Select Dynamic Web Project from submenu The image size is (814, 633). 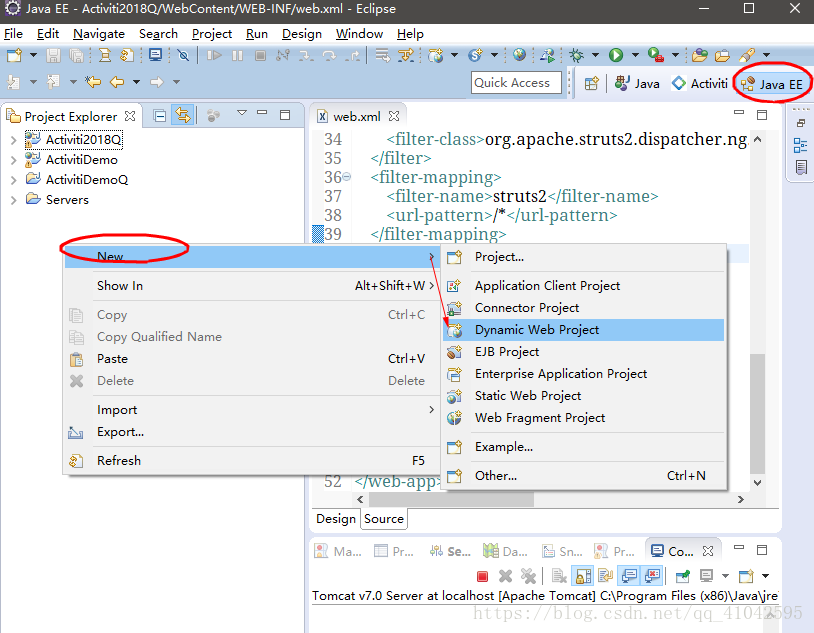pos(584,330)
